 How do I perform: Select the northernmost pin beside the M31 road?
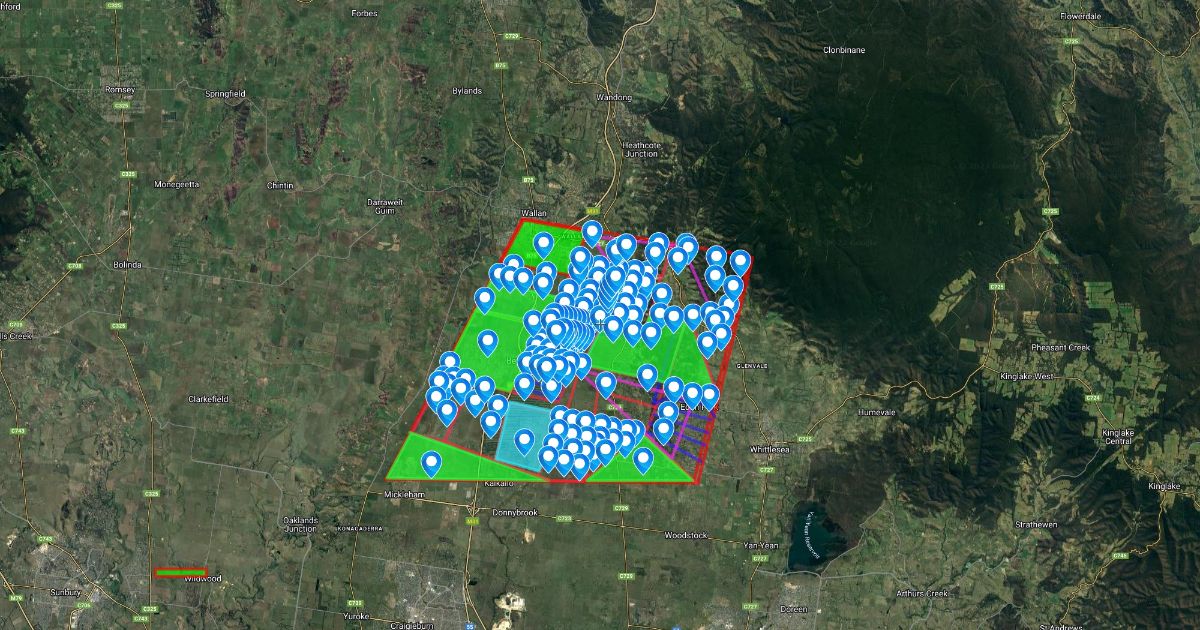click(x=592, y=232)
